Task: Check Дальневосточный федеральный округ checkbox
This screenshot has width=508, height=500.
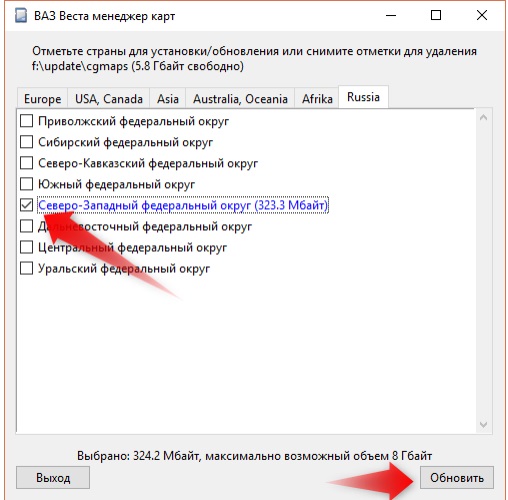Action: tap(26, 226)
